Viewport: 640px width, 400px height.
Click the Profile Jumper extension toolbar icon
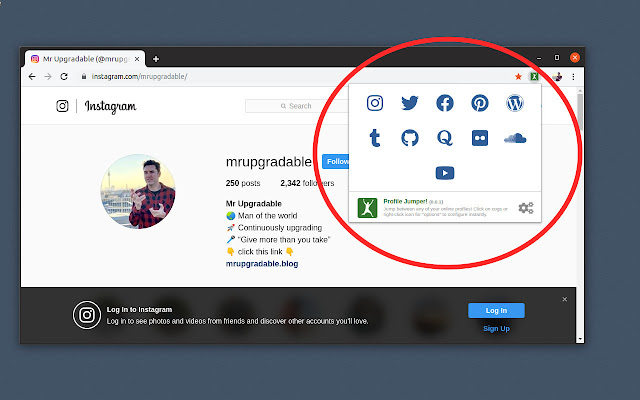534,76
